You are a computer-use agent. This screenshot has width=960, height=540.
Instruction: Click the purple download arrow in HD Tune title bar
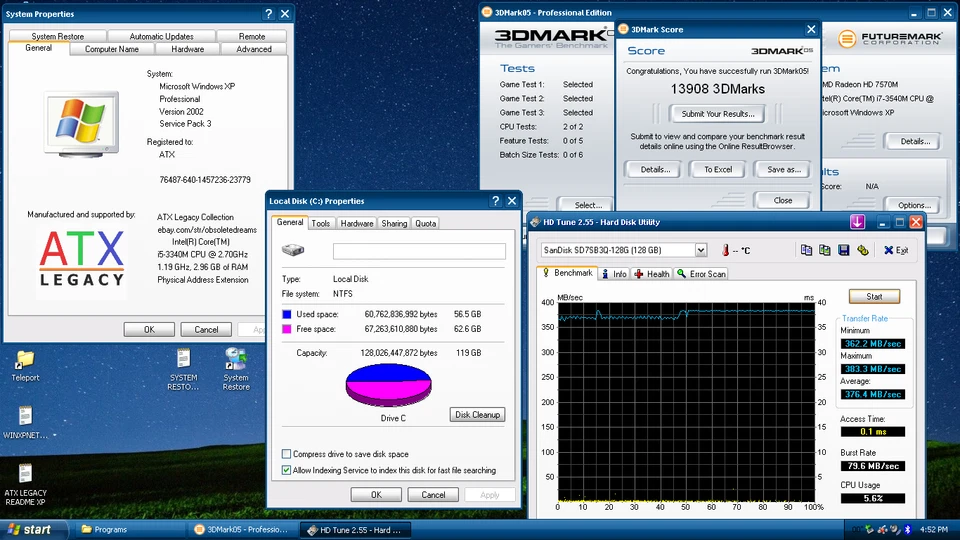click(x=857, y=222)
